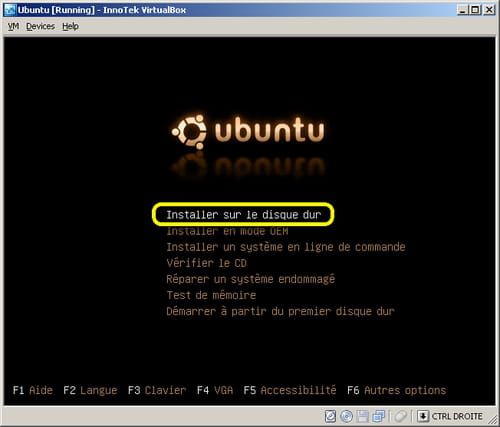Select Réparer un système endommagé
Image resolution: width=500 pixels, height=427 pixels.
pos(250,279)
